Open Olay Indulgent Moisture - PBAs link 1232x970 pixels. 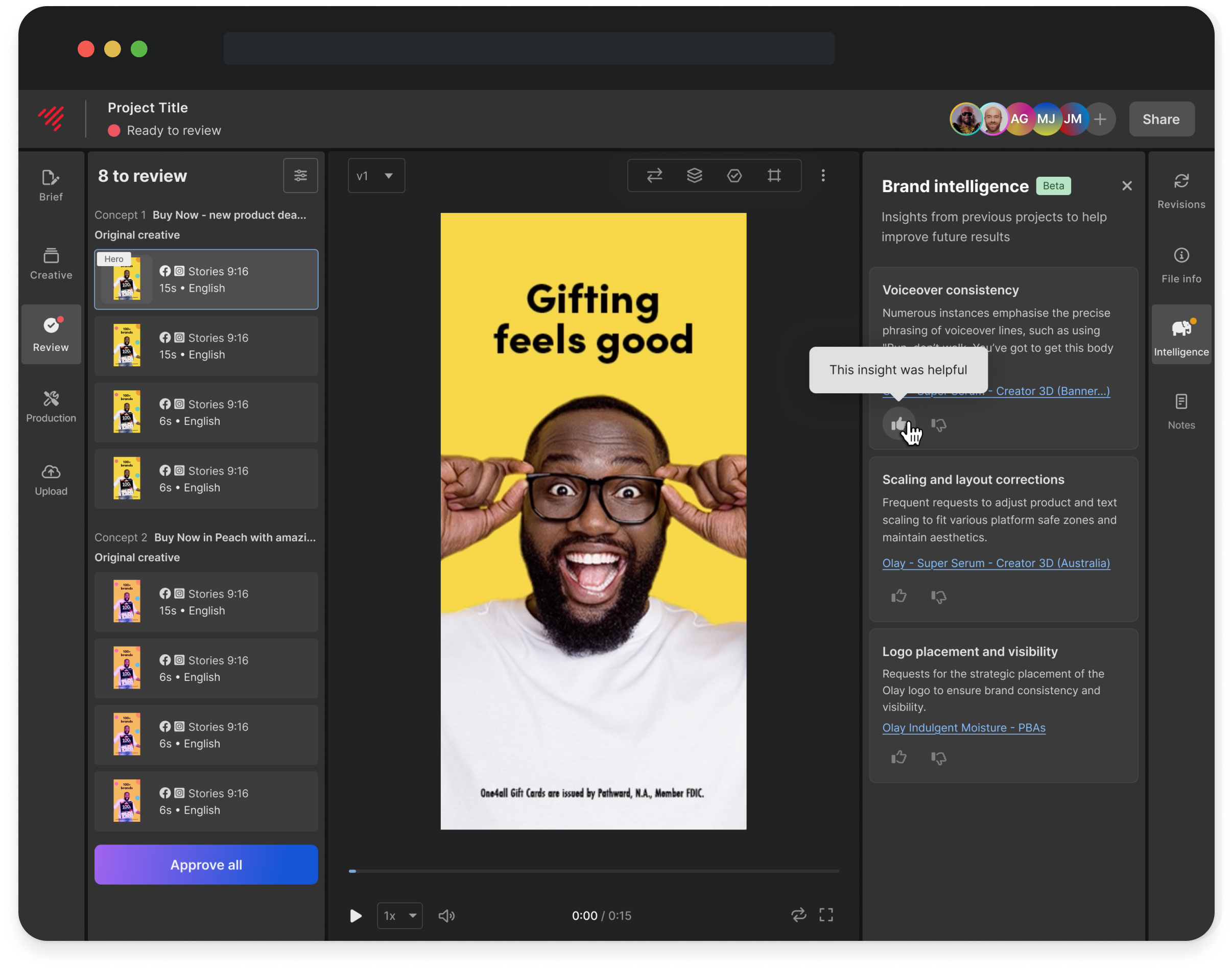coord(963,727)
